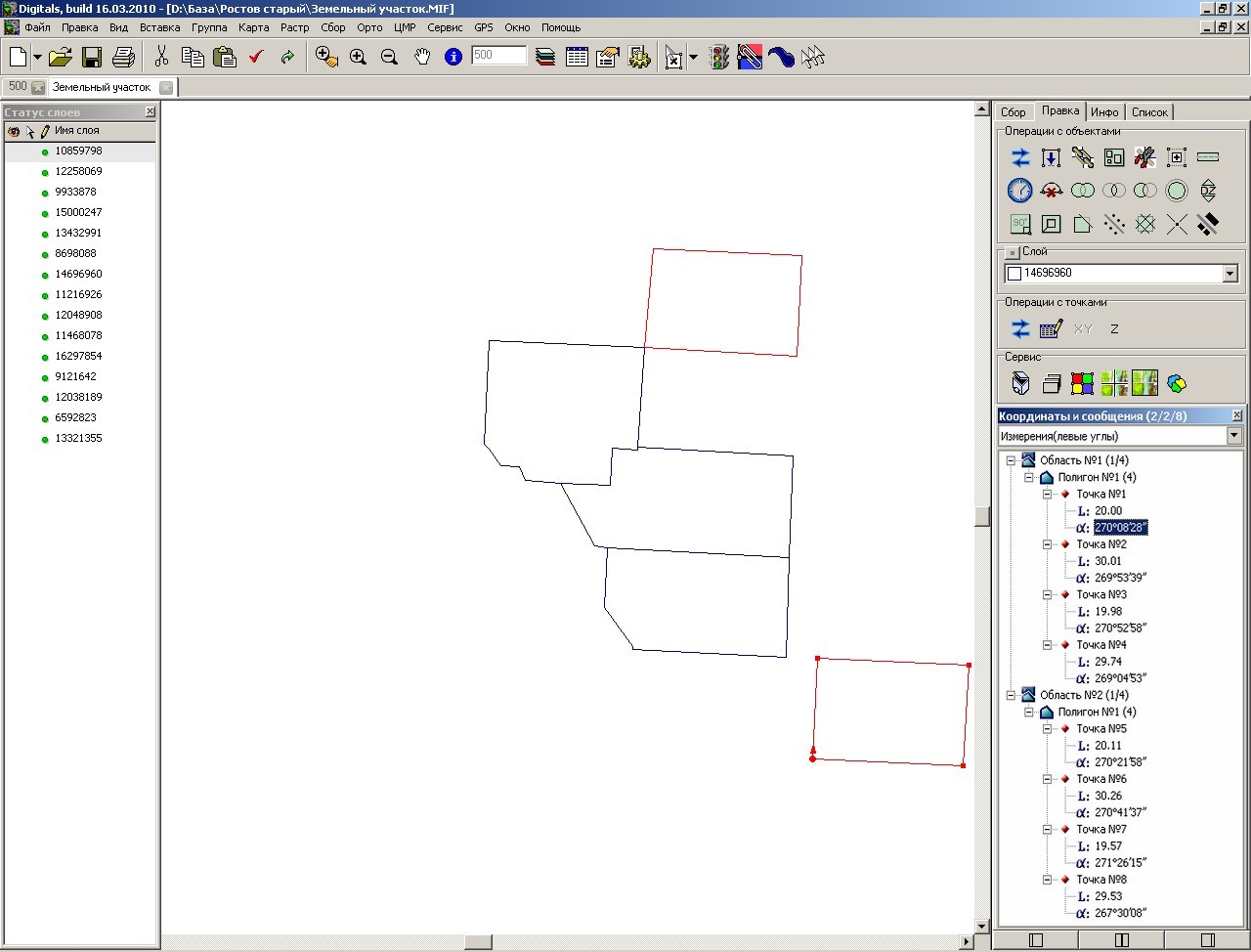Screen dimensions: 1251x952
Task: Print the map with the printer icon
Action: (x=123, y=58)
